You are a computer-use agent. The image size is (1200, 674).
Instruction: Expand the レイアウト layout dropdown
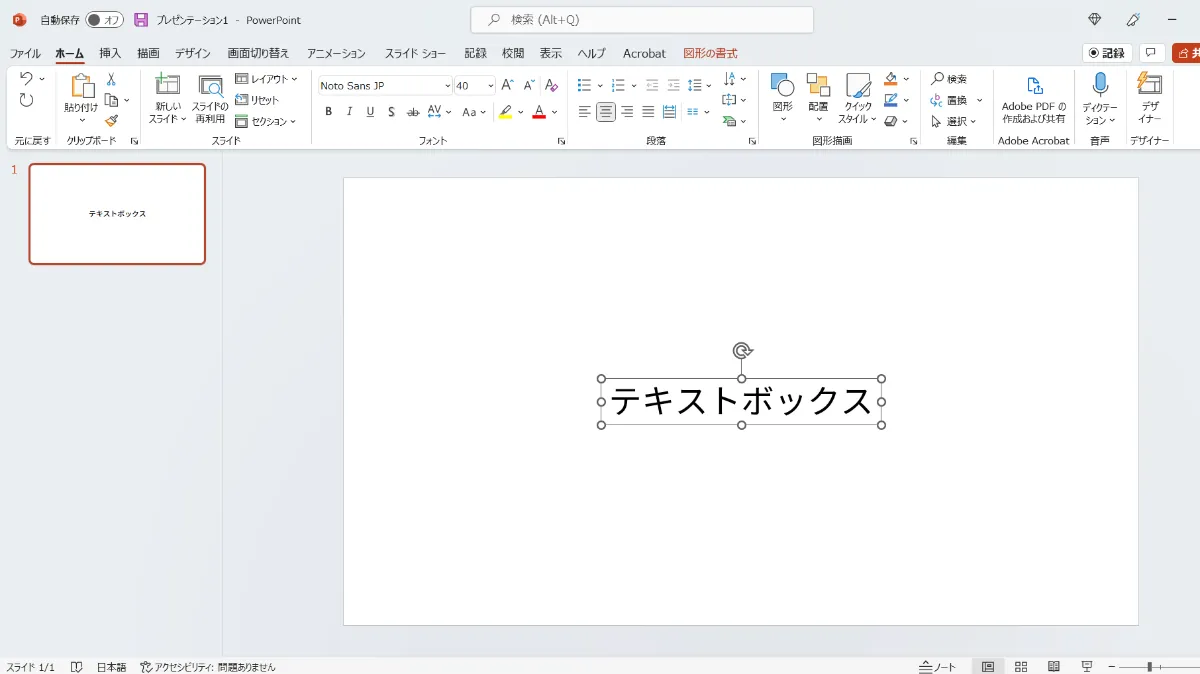(266, 79)
